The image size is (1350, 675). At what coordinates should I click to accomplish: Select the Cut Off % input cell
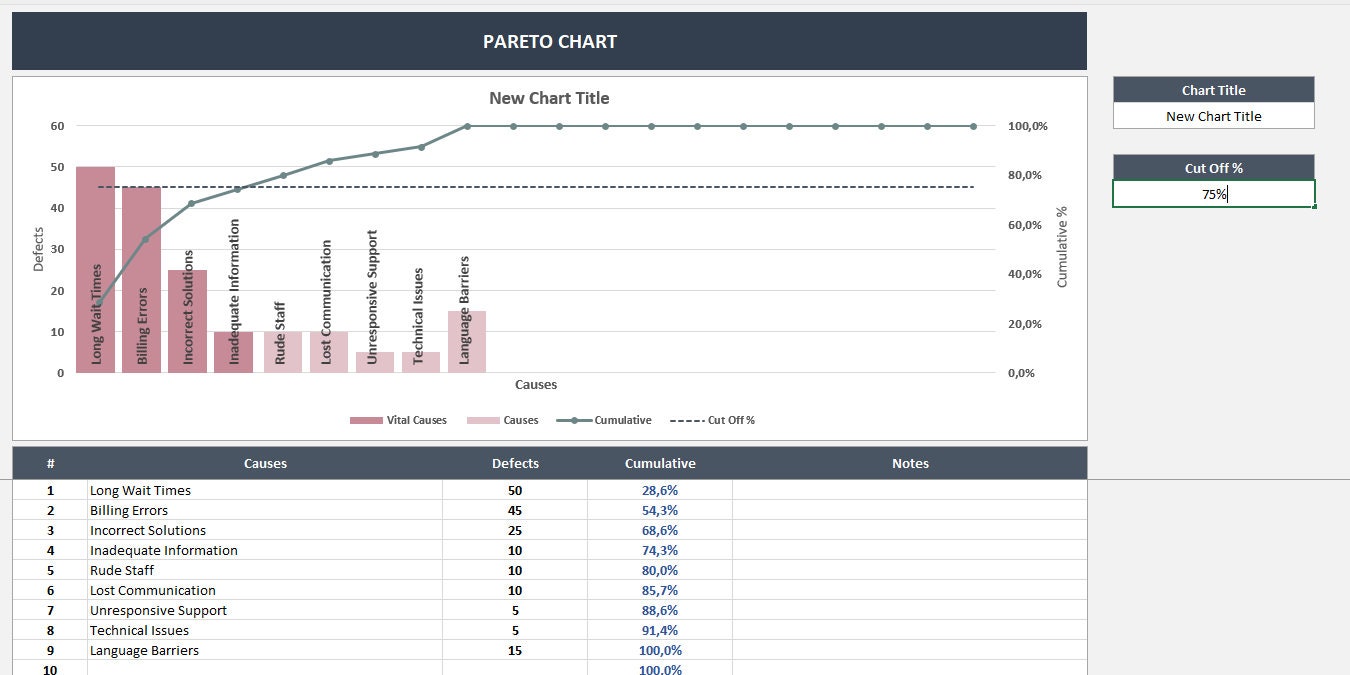click(x=1213, y=194)
